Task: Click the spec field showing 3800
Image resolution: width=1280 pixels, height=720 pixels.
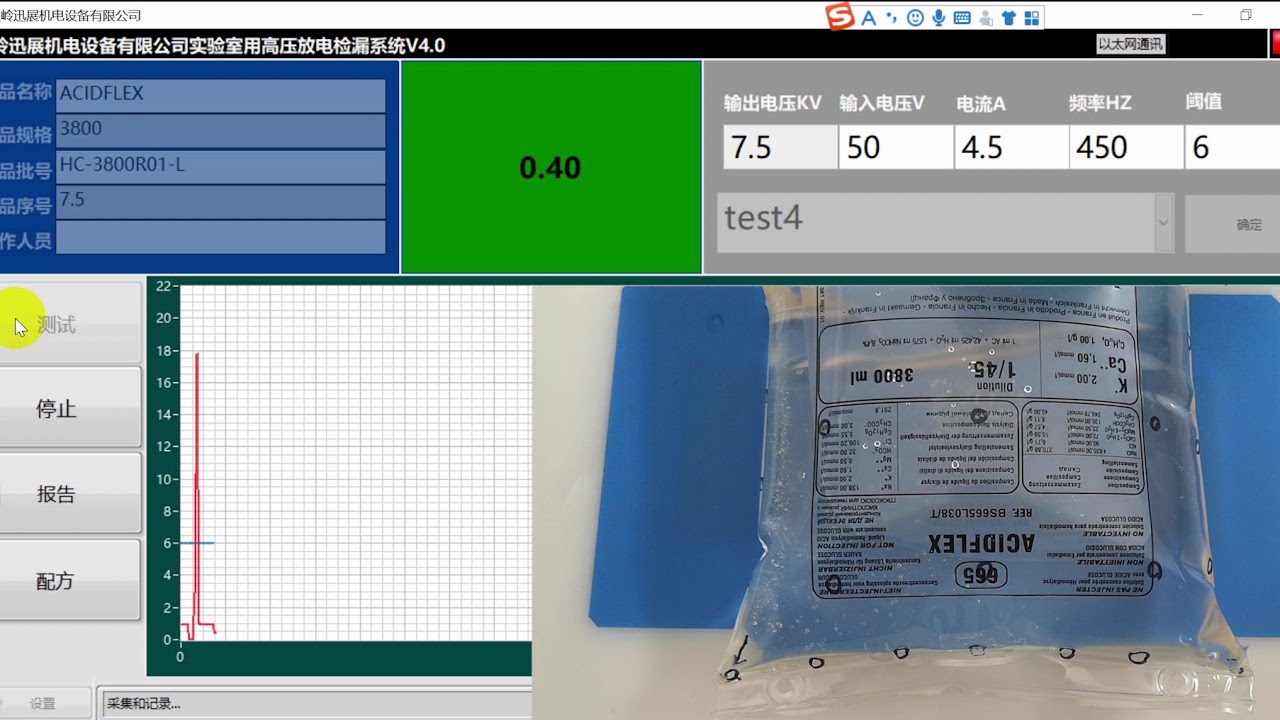Action: [221, 131]
